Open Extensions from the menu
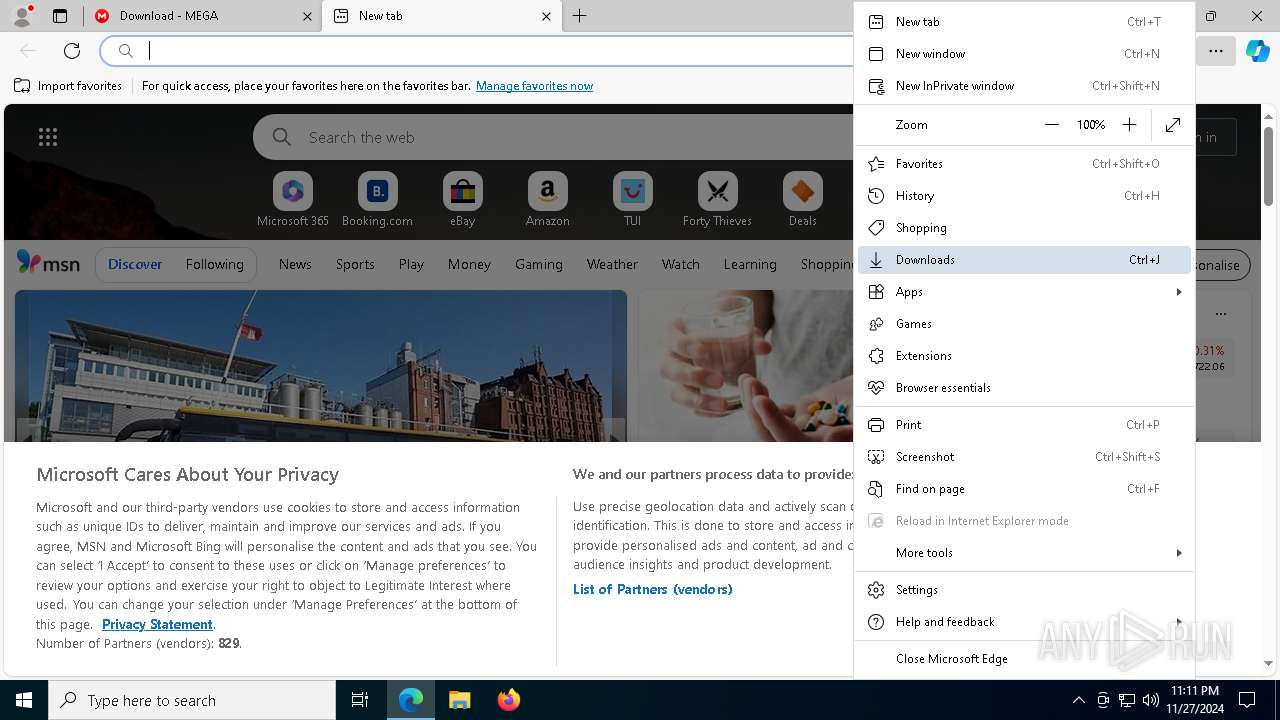 coord(1024,356)
